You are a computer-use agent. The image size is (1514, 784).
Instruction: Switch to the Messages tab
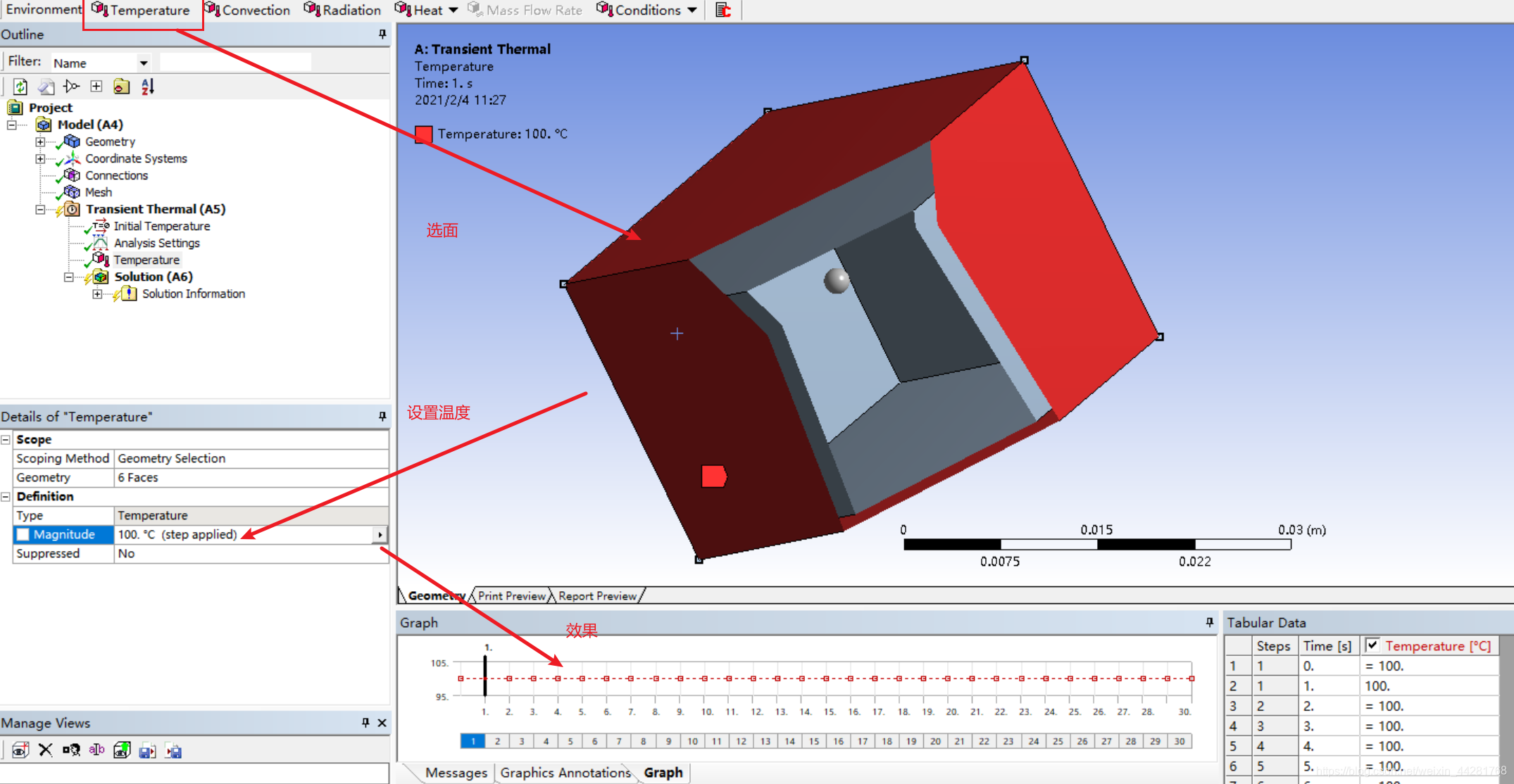click(456, 772)
